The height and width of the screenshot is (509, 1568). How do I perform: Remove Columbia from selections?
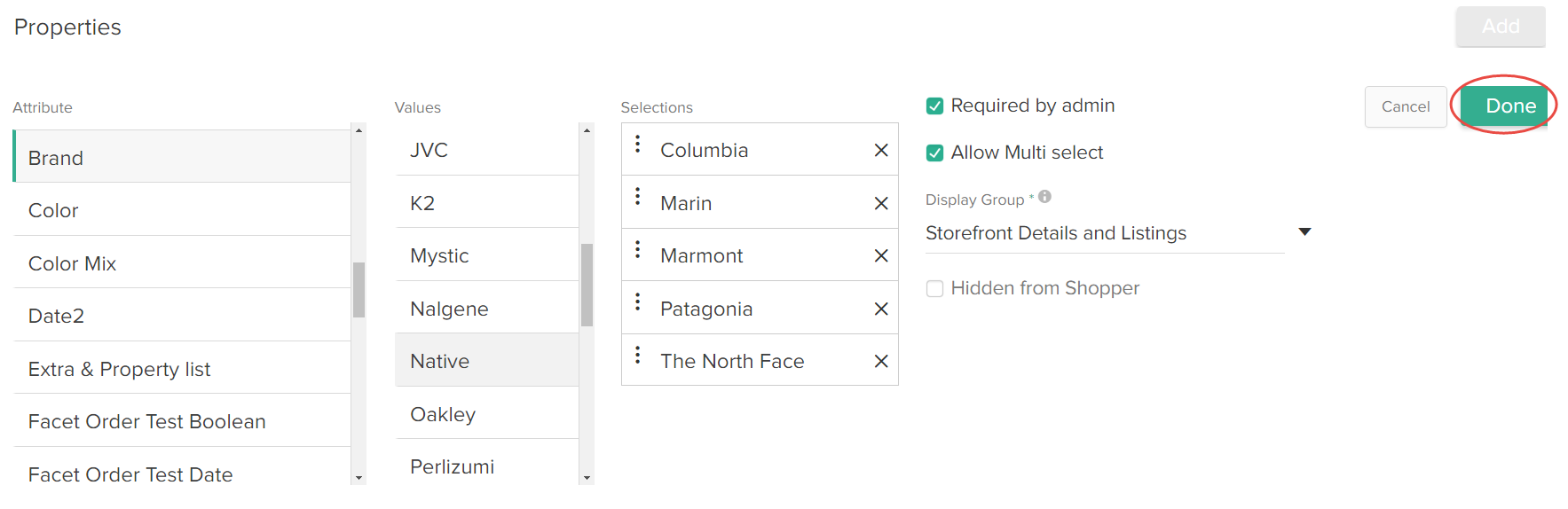[880, 150]
